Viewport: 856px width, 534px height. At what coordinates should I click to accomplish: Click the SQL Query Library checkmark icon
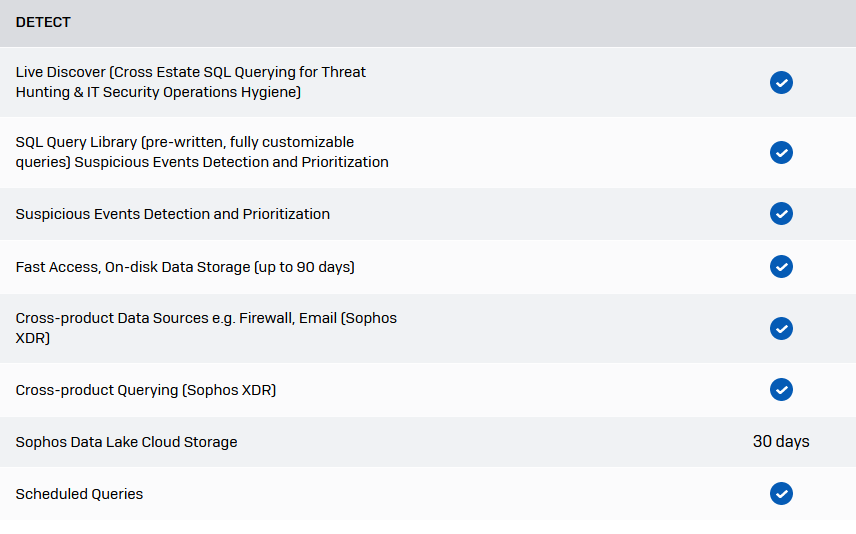coord(781,152)
